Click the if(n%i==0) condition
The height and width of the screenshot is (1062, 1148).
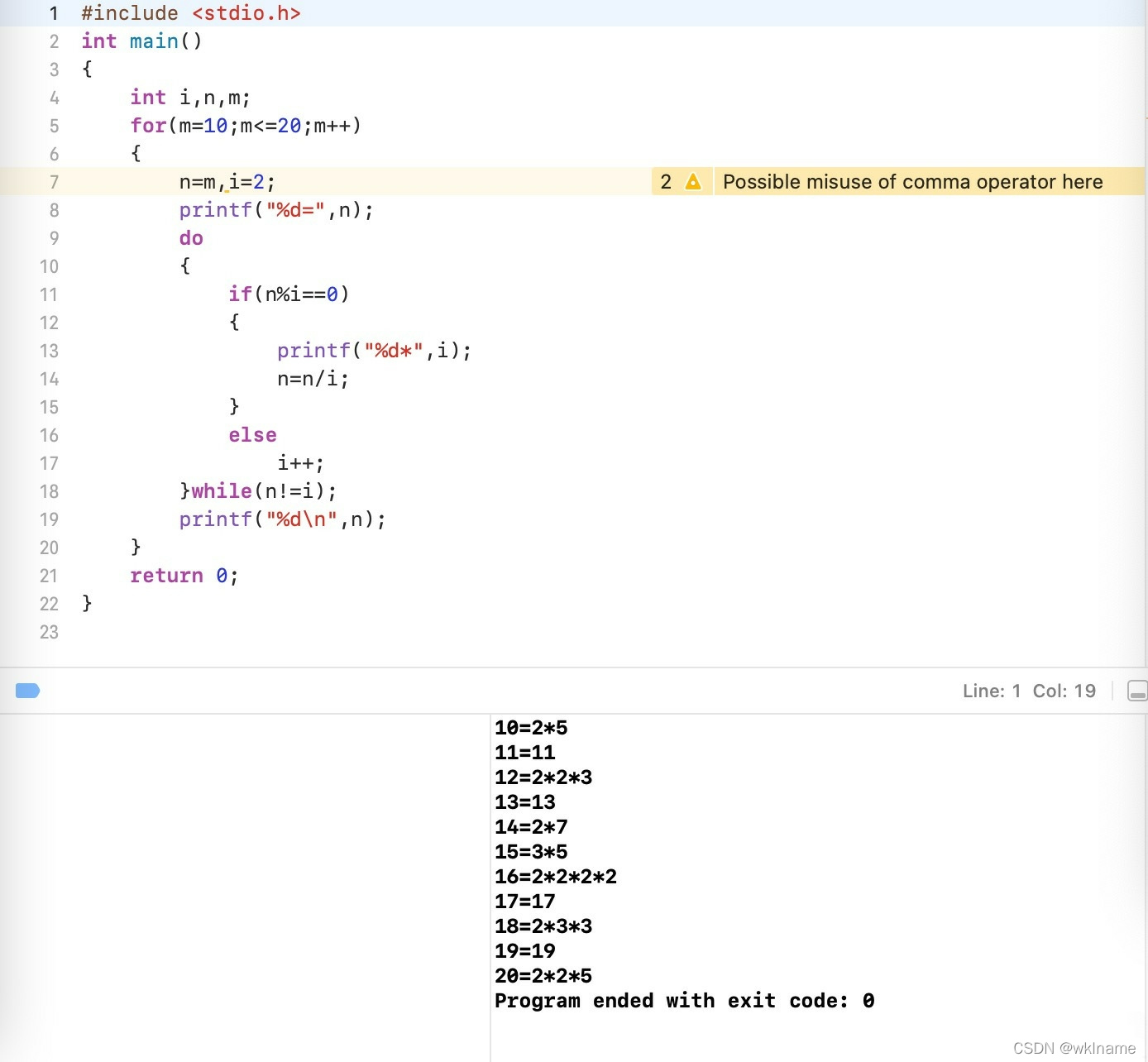point(289,294)
